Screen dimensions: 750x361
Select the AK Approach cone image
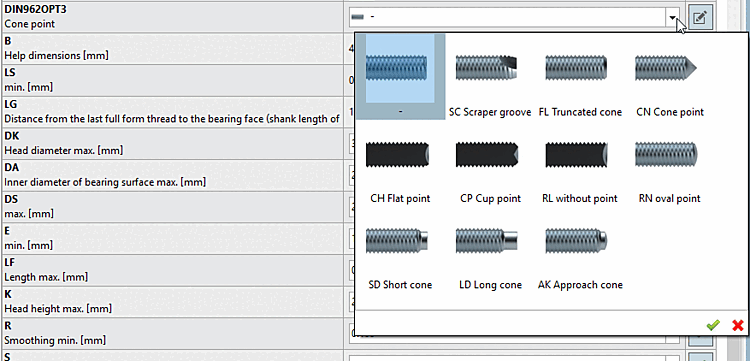tap(576, 241)
